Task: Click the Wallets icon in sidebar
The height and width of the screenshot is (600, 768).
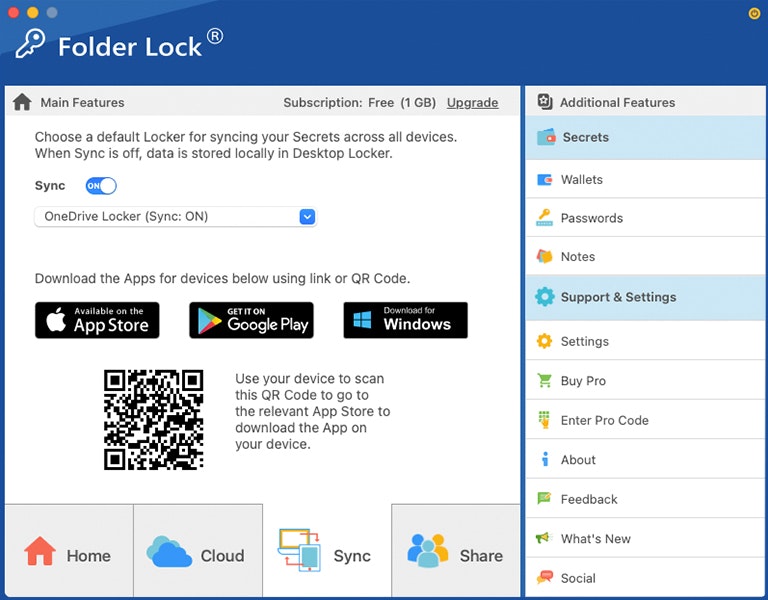Action: pos(545,180)
